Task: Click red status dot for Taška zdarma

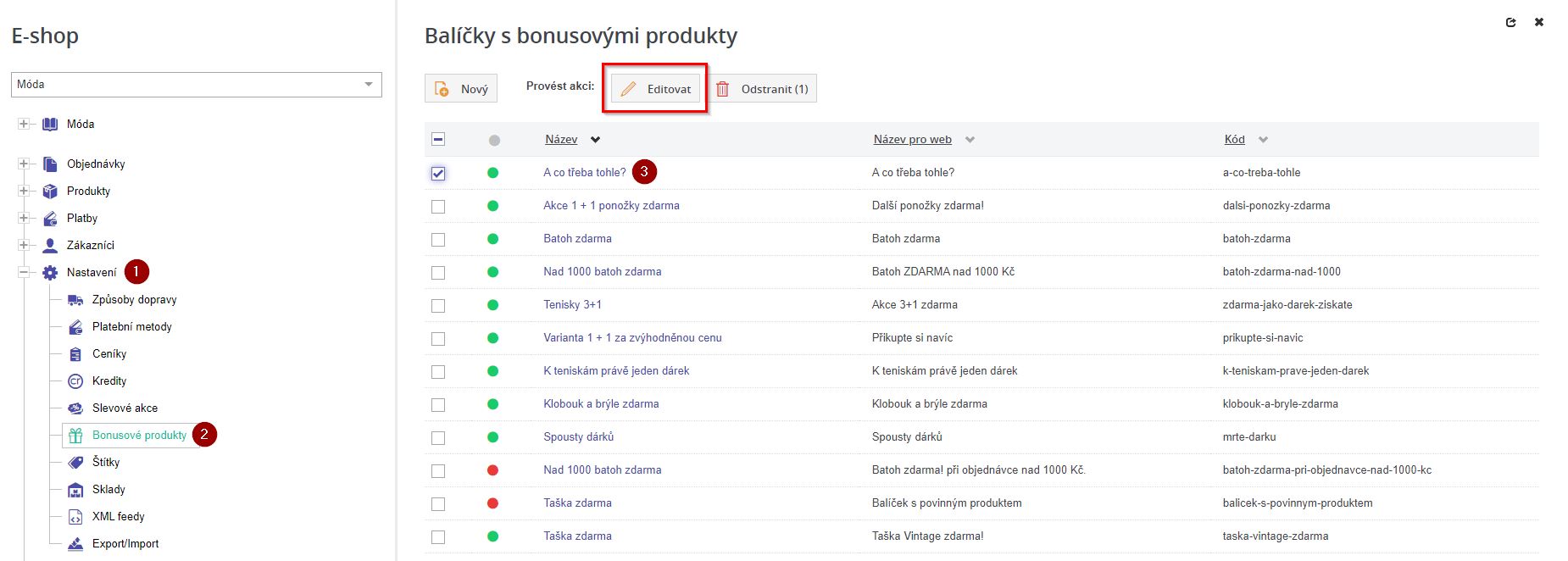Action: (493, 503)
